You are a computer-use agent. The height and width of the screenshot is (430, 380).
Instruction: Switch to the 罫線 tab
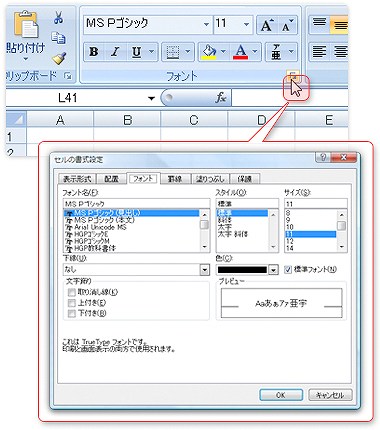[x=175, y=179]
